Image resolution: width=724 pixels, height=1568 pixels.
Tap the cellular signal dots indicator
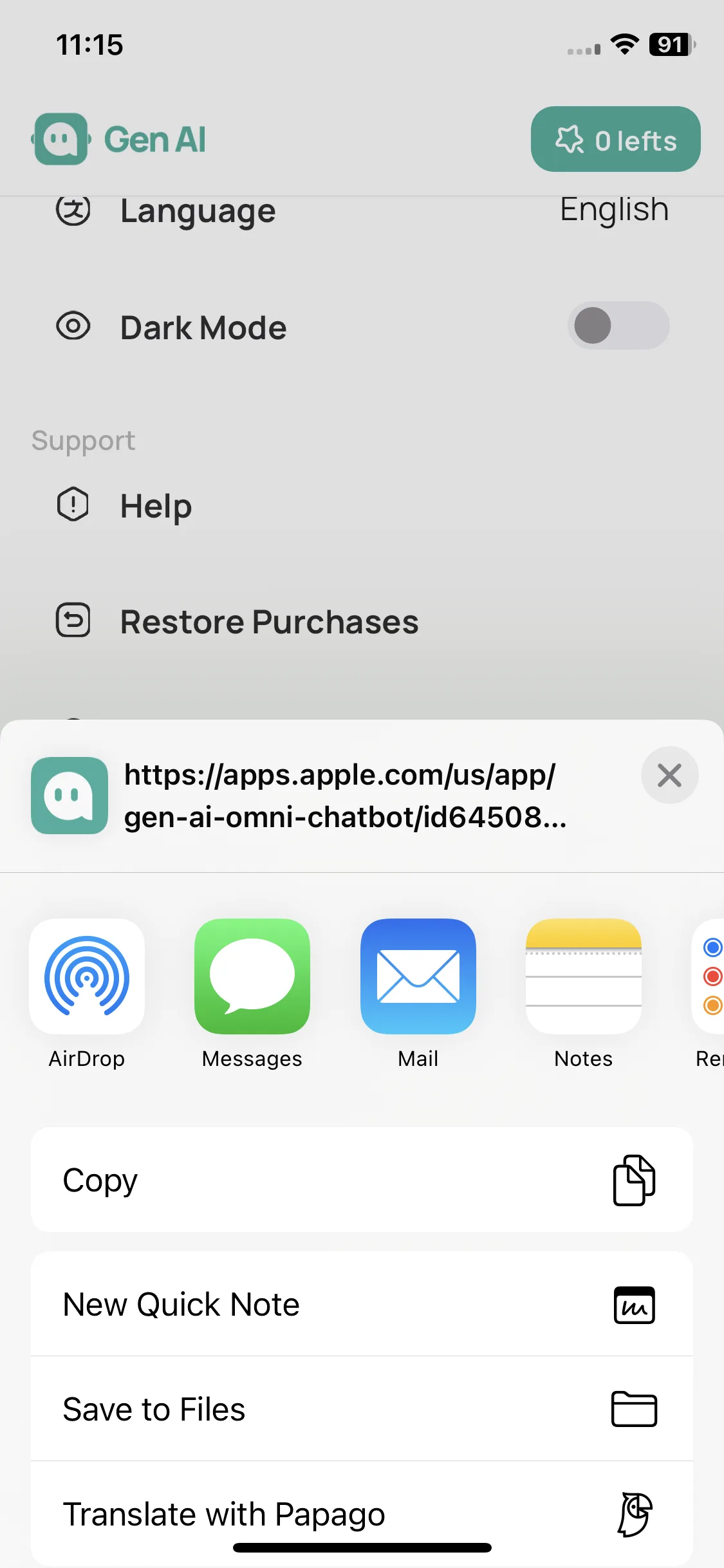tap(584, 50)
